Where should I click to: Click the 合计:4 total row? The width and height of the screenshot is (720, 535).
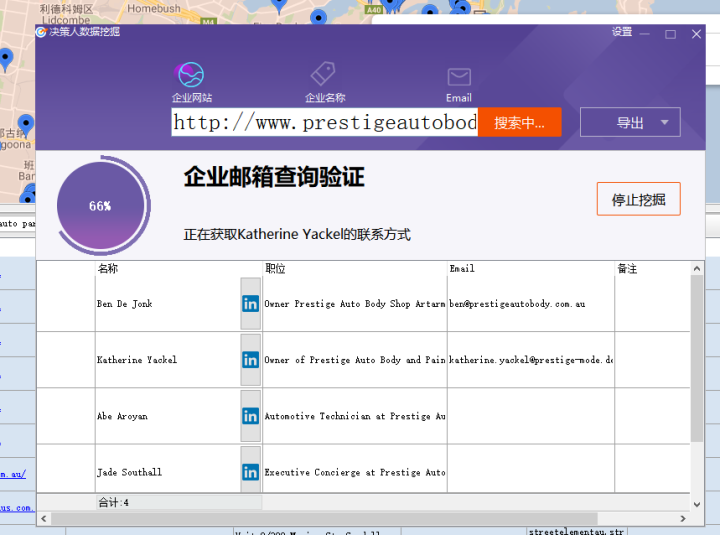tap(179, 502)
